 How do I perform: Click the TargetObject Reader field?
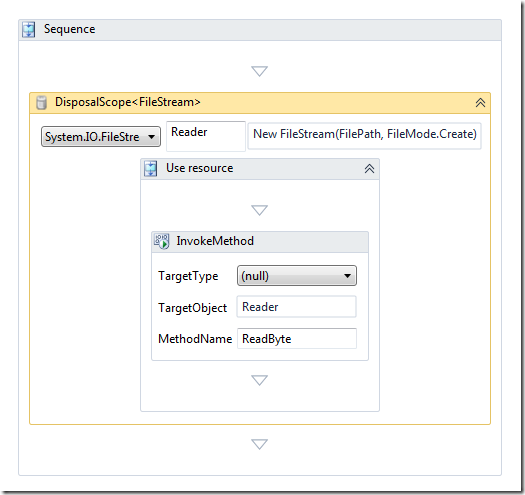(x=296, y=306)
